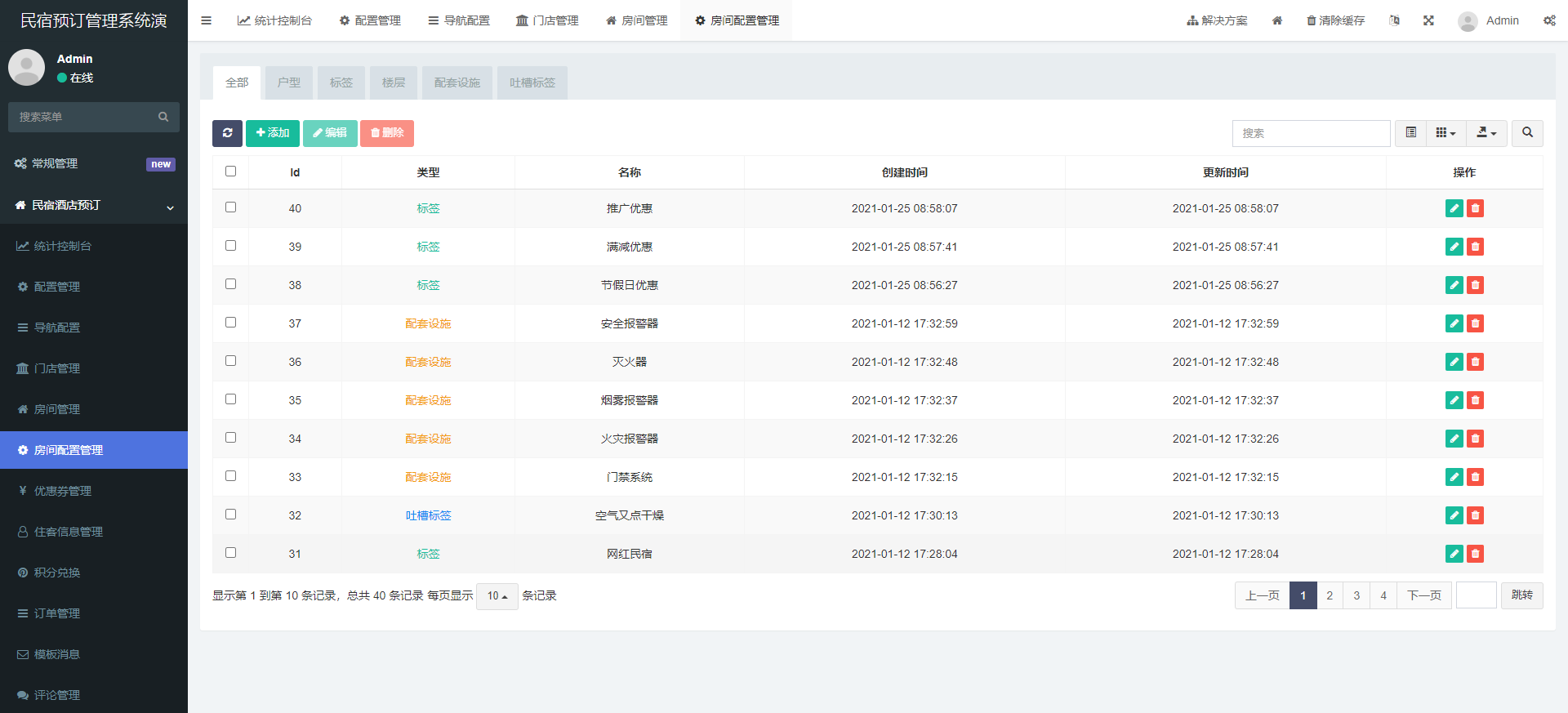Click the red delete icon for row 37

click(1475, 323)
